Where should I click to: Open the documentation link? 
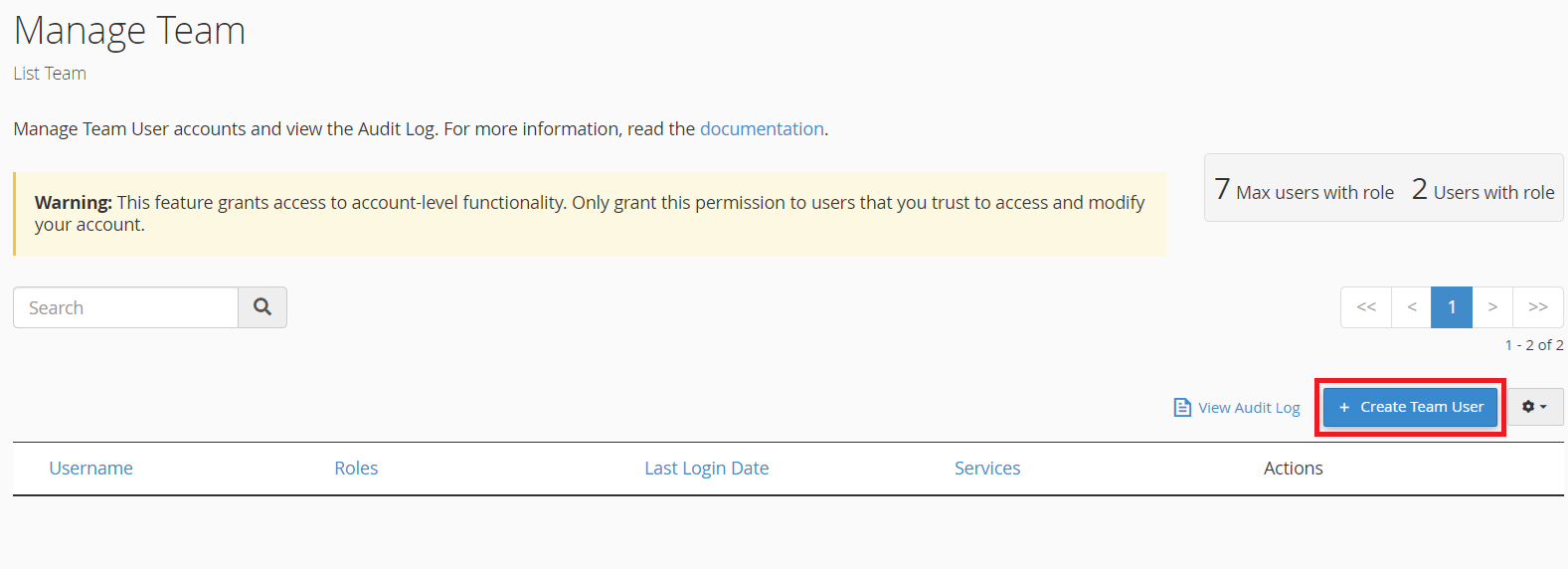[762, 129]
